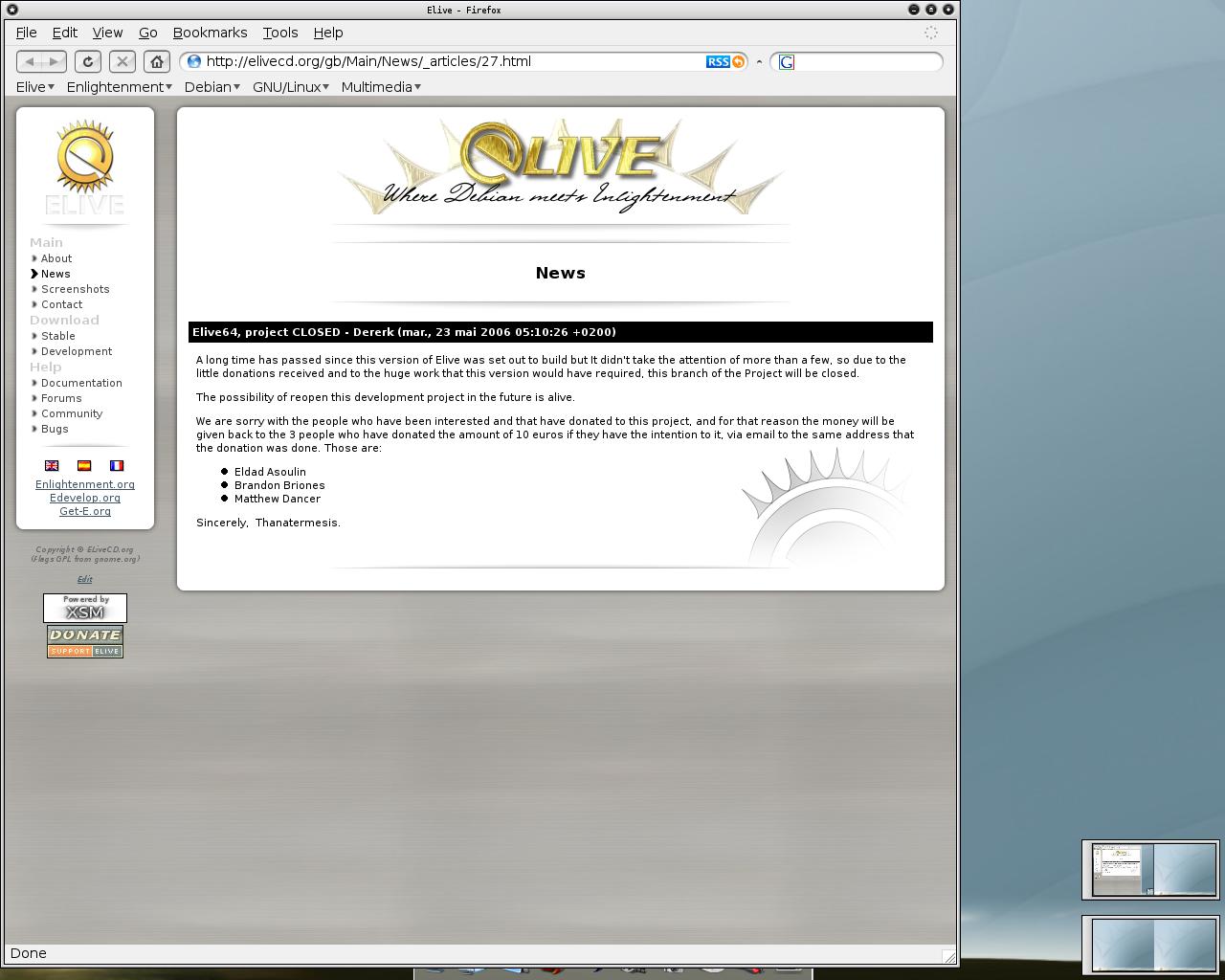This screenshot has width=1225, height=980.
Task: Click the name 'Eldad Asoulin'
Action: click(x=270, y=472)
